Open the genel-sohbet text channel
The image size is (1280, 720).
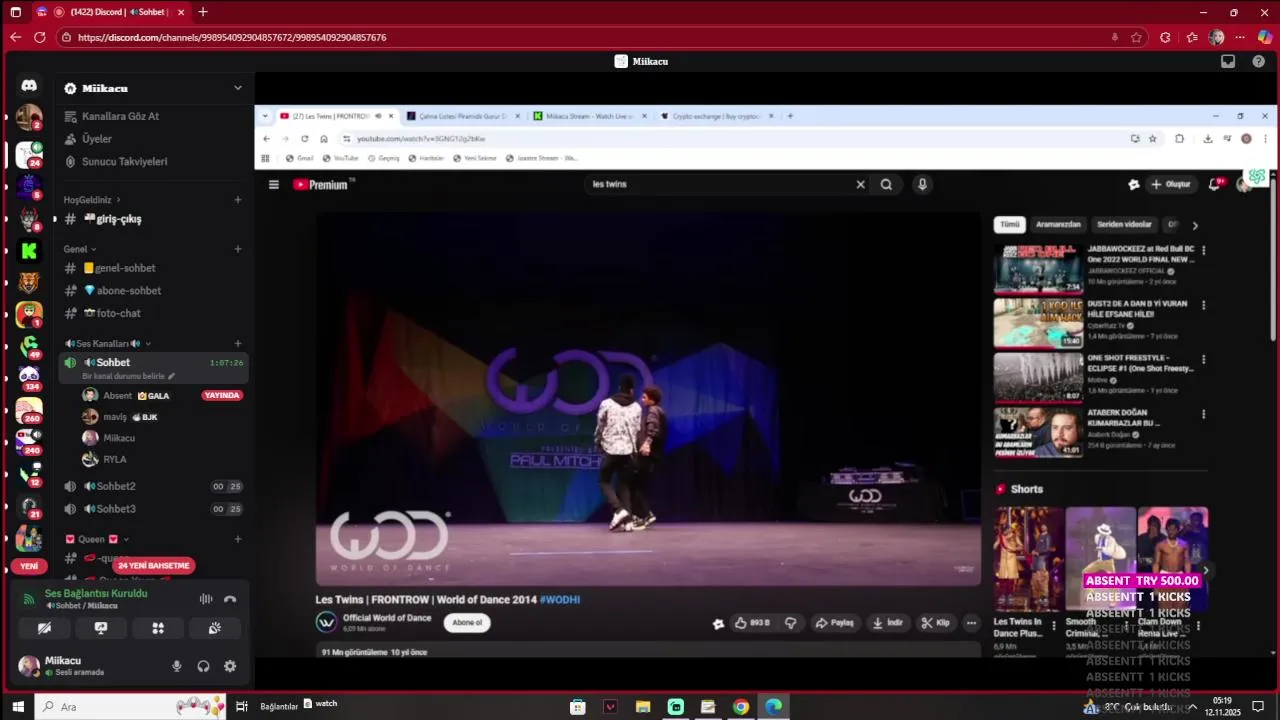click(x=152, y=268)
